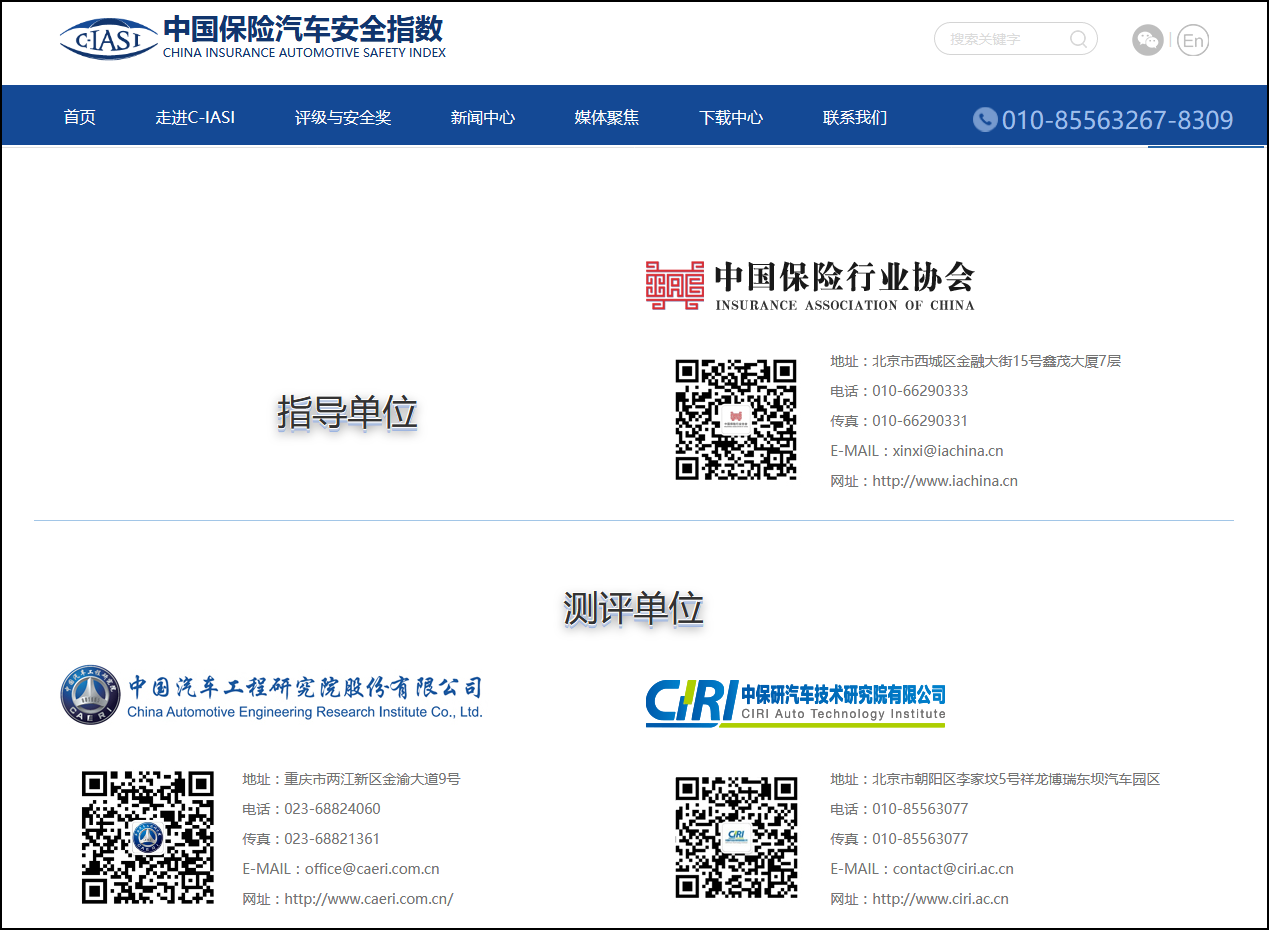Click the C-IASI logo in the header
The height and width of the screenshot is (930, 1269).
pyautogui.click(x=108, y=40)
